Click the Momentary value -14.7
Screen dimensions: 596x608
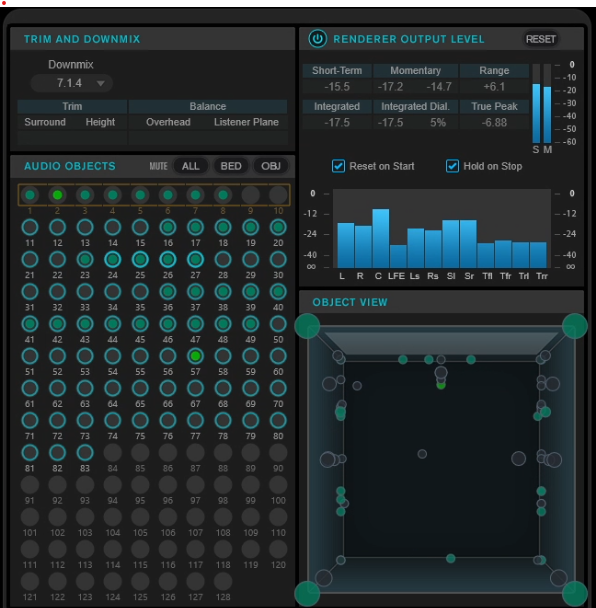[439, 86]
